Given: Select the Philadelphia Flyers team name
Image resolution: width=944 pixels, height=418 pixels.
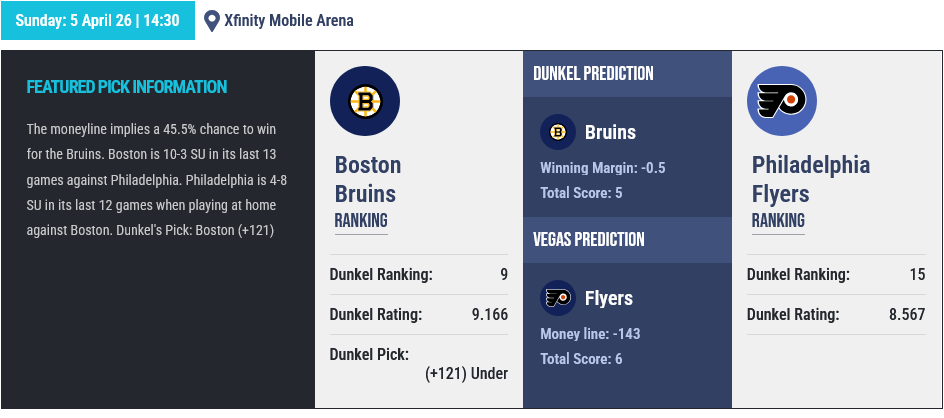Looking at the screenshot, I should 811,179.
